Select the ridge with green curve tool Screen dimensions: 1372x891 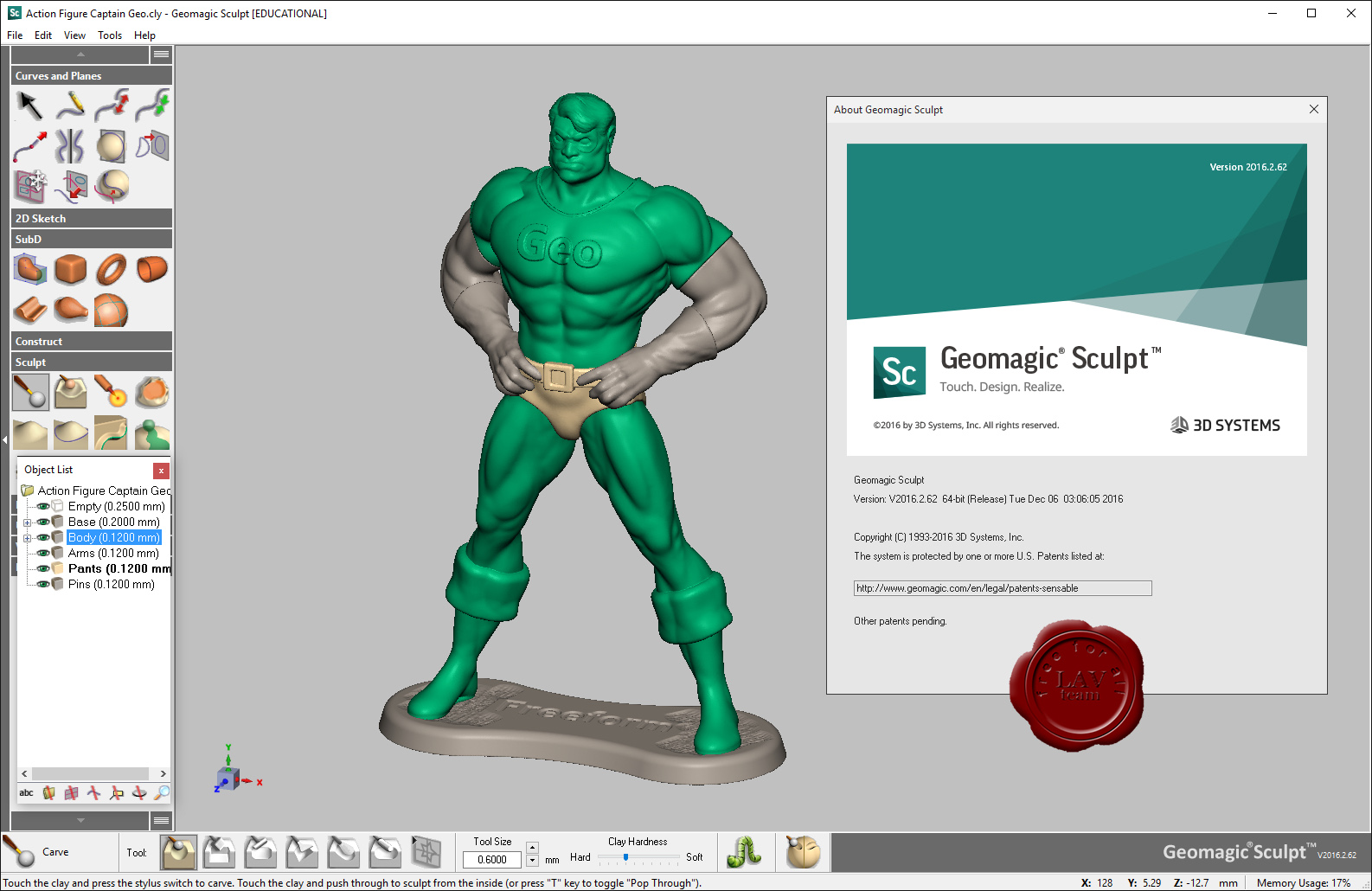[112, 433]
